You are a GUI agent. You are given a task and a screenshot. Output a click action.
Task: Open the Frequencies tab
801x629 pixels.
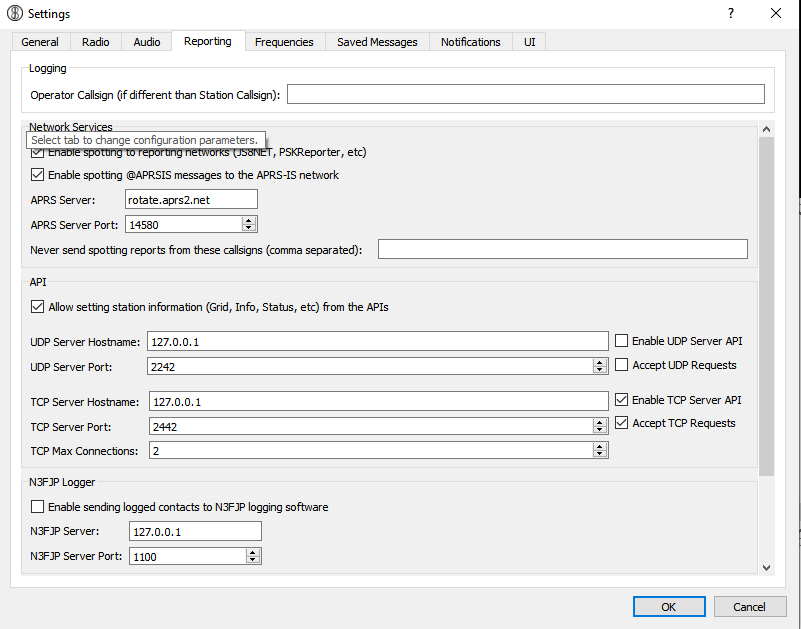point(284,42)
